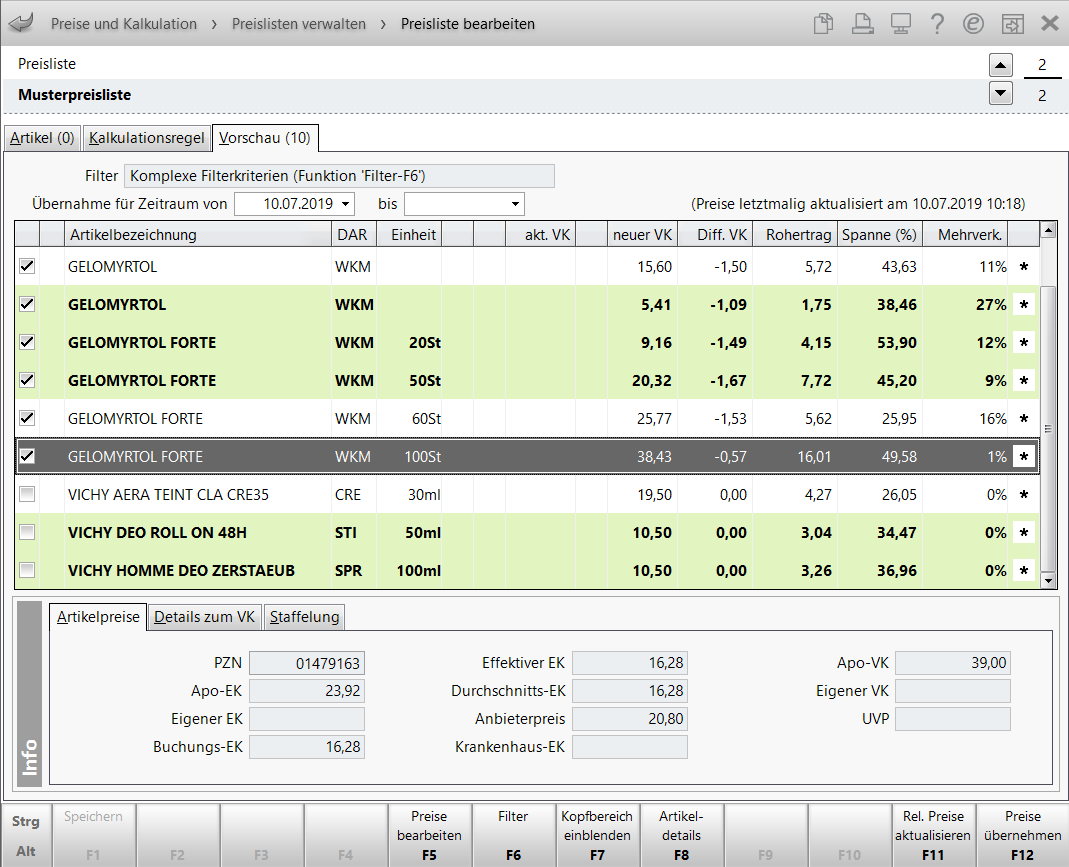Uncheck the GELOMYRTOL FORTE 60St checkbox

pos(27,419)
